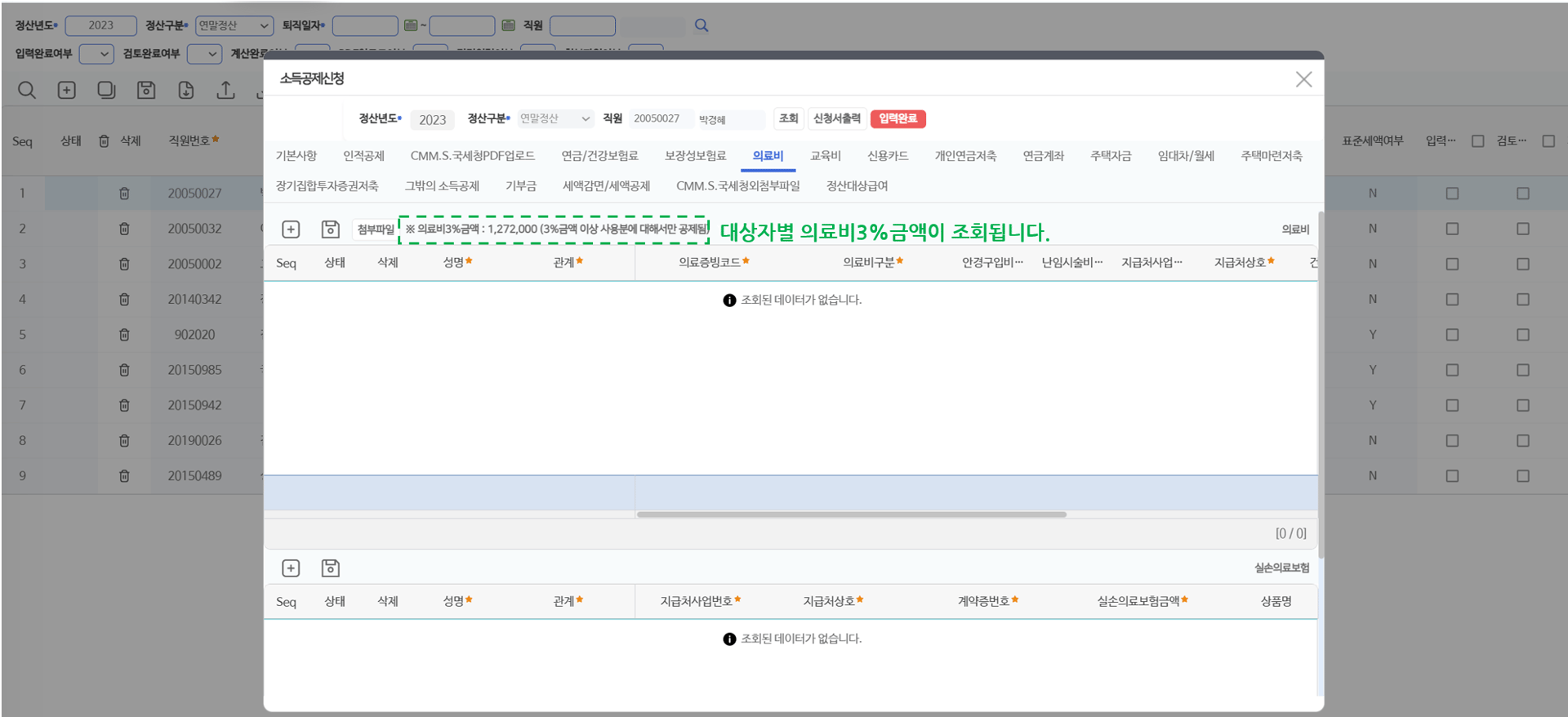Viewport: 1568px width, 717px height.
Task: Open the 검토완료여부 dropdown
Action: pyautogui.click(x=204, y=54)
